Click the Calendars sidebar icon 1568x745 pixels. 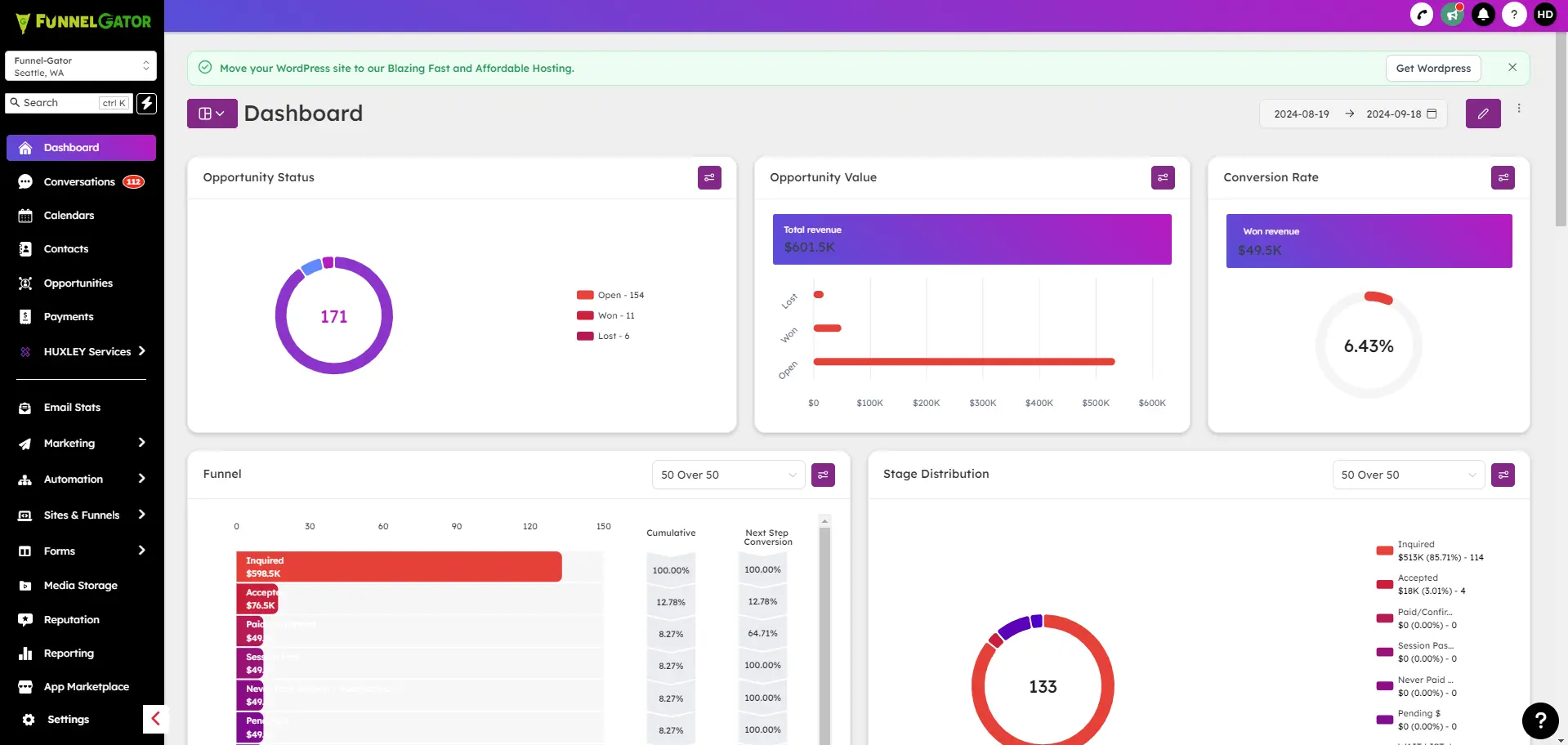(25, 216)
